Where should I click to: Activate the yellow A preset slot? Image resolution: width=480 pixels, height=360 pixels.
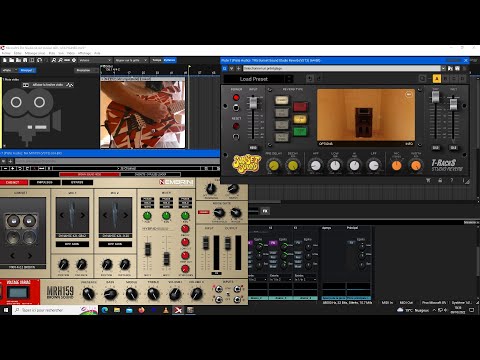437,79
